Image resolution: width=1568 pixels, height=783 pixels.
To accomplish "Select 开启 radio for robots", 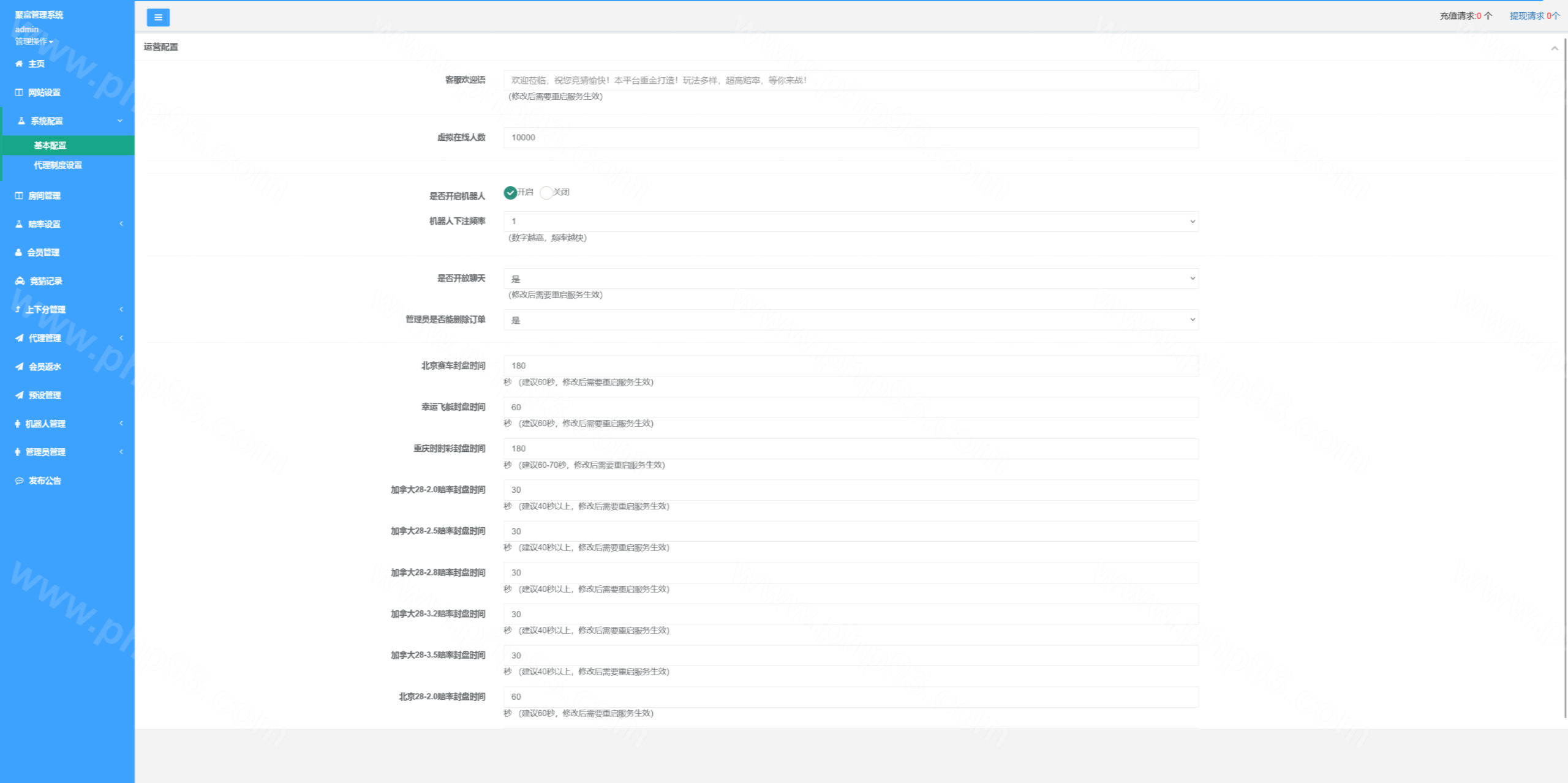I will (x=510, y=193).
